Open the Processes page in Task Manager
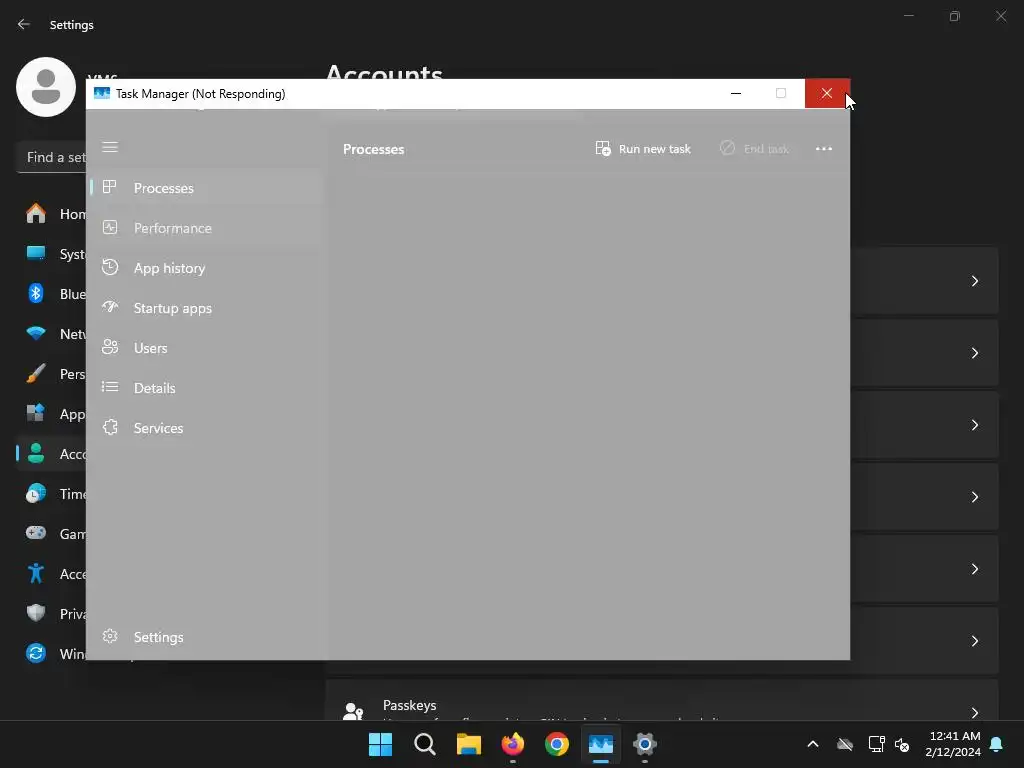Screen dimensions: 1024x768 [206, 188]
